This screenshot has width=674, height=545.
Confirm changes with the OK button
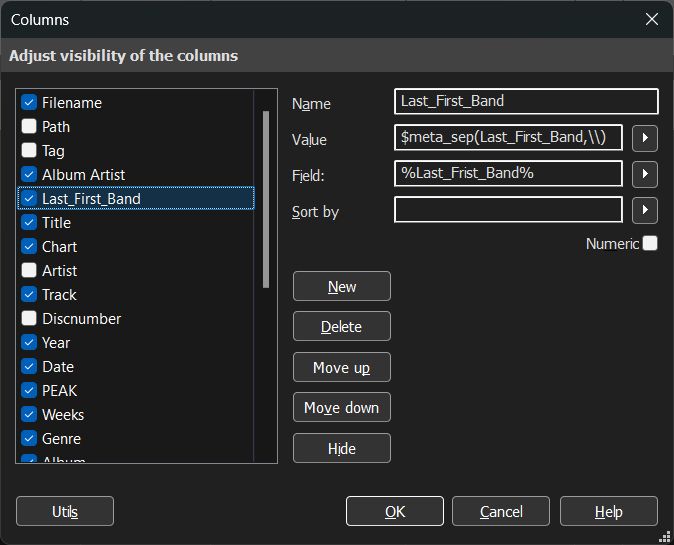[395, 511]
